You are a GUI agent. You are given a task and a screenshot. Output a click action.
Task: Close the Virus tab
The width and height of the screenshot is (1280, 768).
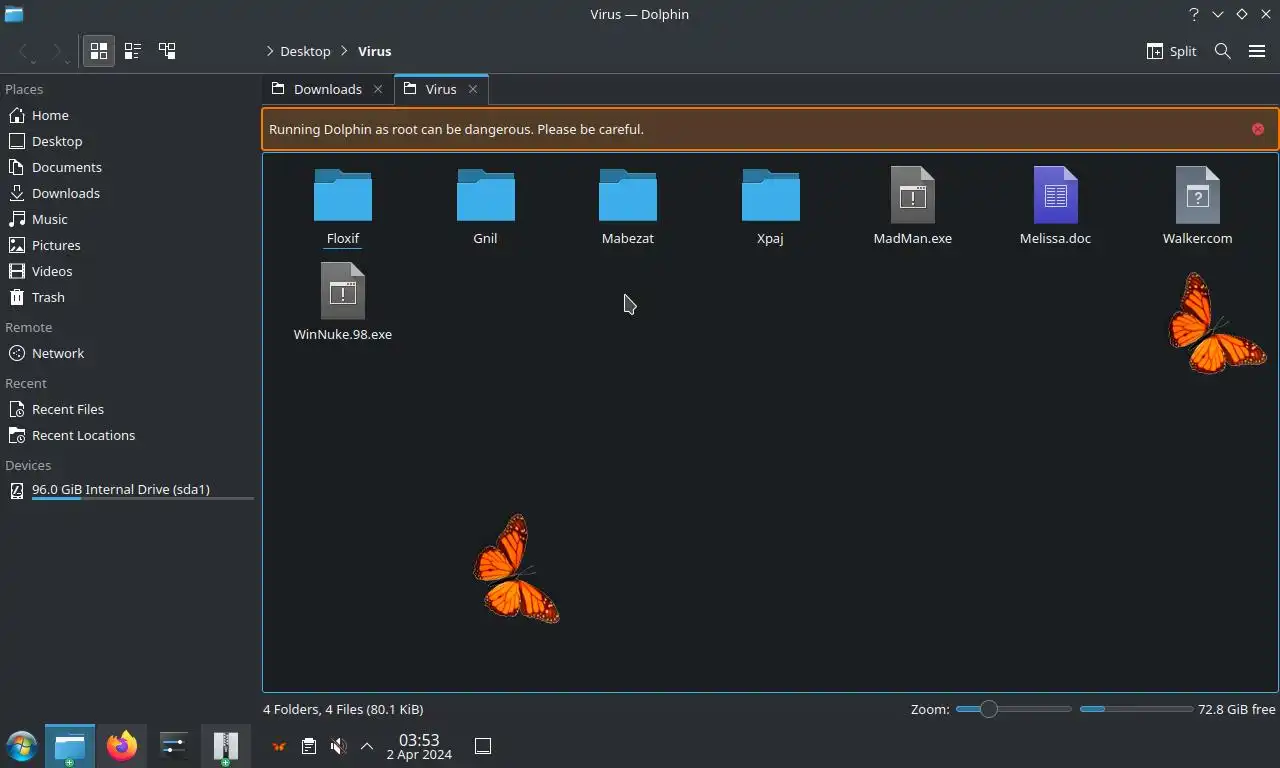click(x=473, y=89)
